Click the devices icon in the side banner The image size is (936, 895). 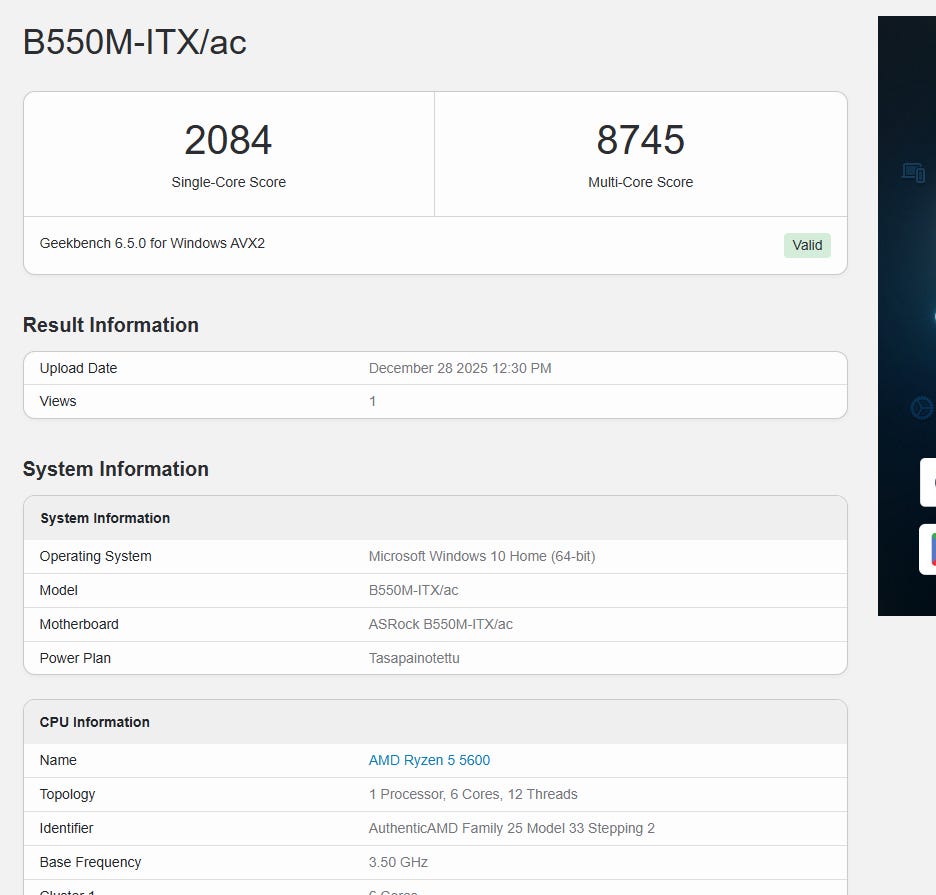click(913, 173)
